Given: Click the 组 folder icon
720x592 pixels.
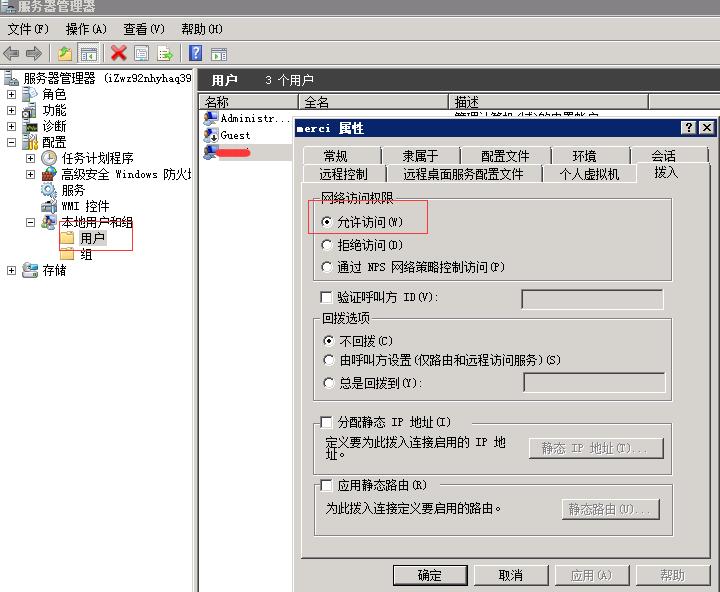Looking at the screenshot, I should (67, 254).
